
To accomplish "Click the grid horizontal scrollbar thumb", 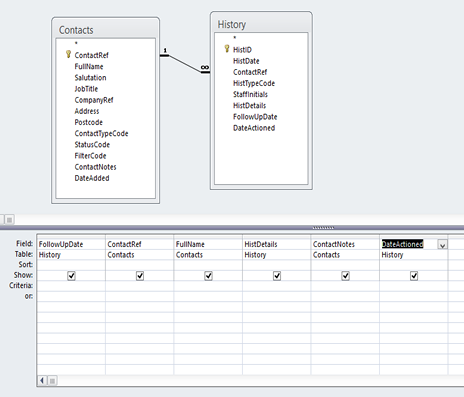I will point(52,380).
